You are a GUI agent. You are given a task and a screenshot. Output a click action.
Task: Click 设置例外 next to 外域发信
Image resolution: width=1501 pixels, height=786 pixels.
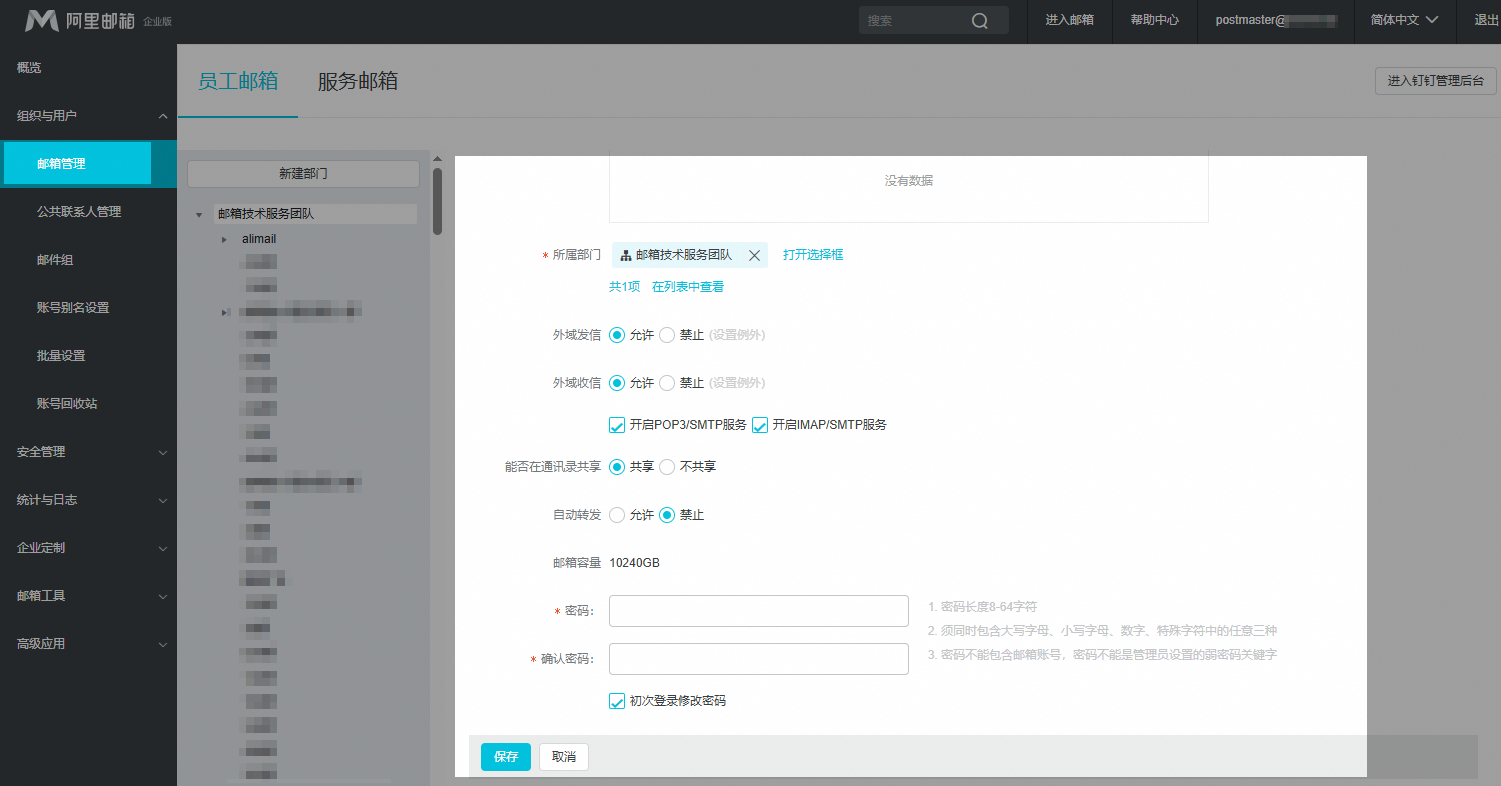tap(737, 335)
